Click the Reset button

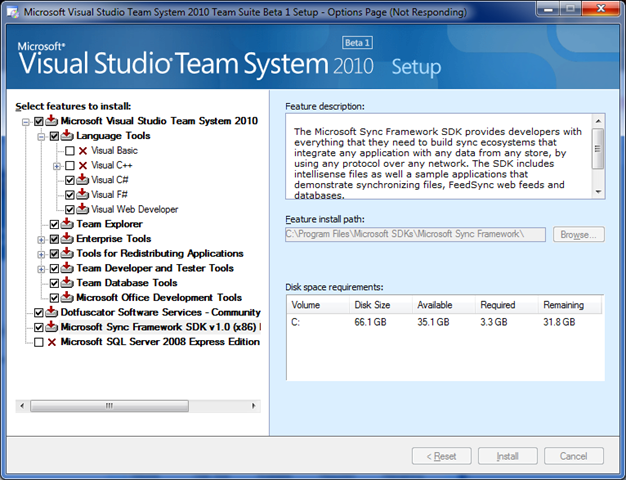tap(442, 456)
